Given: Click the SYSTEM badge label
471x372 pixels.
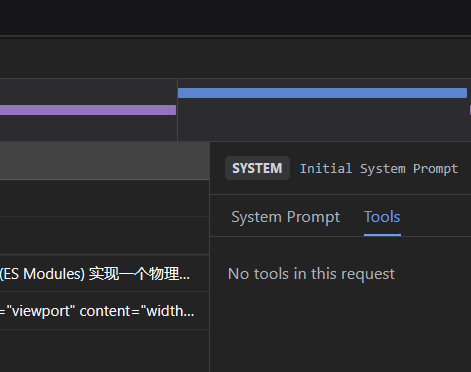Looking at the screenshot, I should [x=257, y=168].
